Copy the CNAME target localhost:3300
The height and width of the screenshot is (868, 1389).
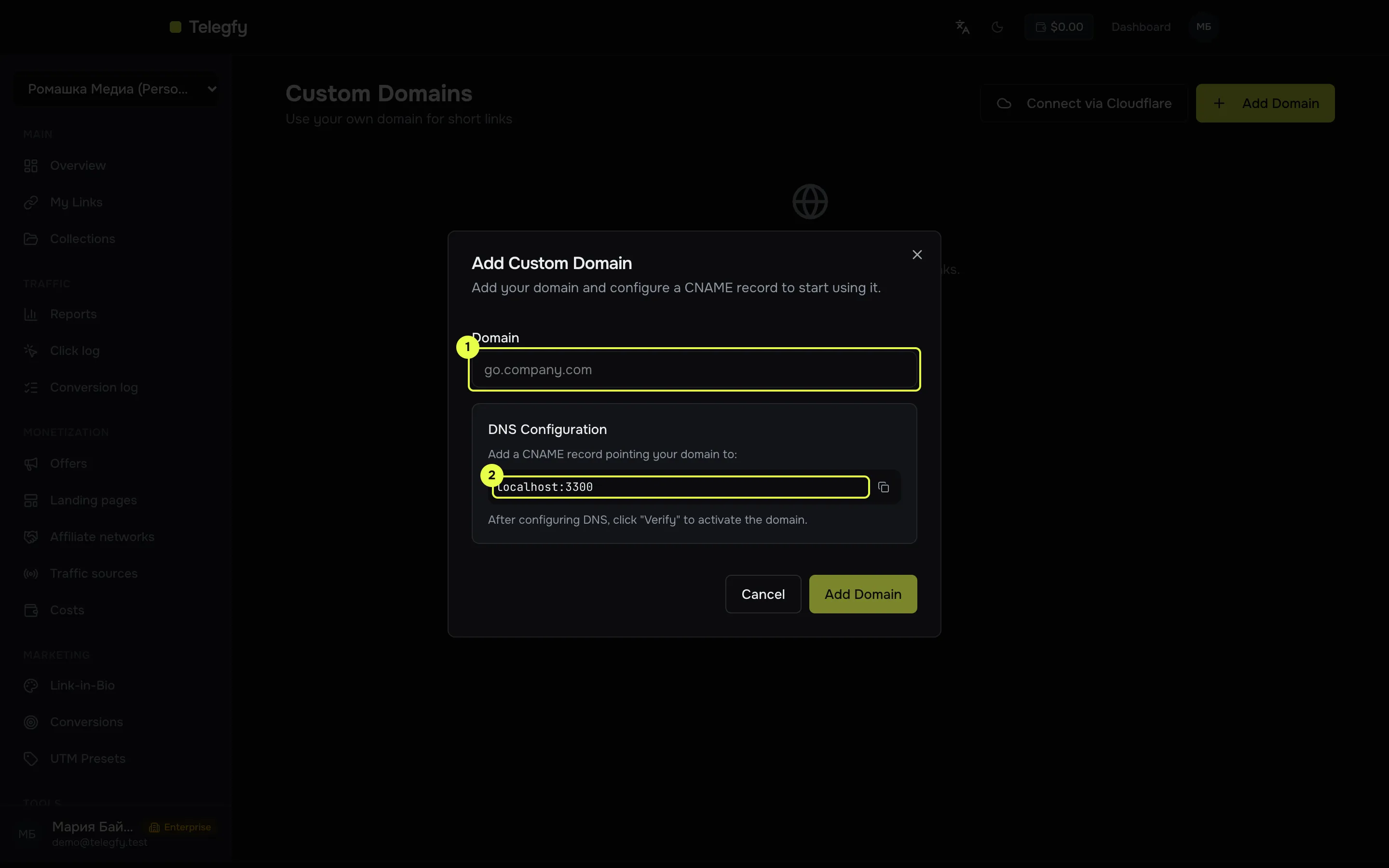pyautogui.click(x=884, y=488)
